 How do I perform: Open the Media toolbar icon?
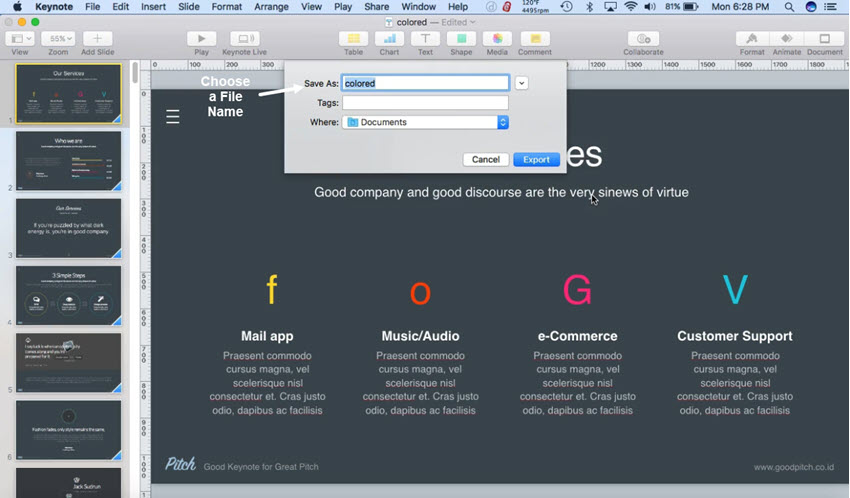[x=497, y=38]
